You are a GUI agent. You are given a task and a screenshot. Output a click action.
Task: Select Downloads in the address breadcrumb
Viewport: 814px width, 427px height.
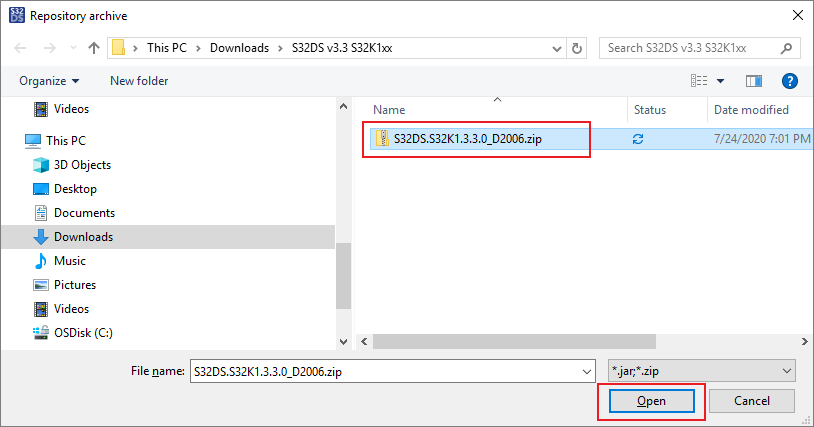click(239, 48)
